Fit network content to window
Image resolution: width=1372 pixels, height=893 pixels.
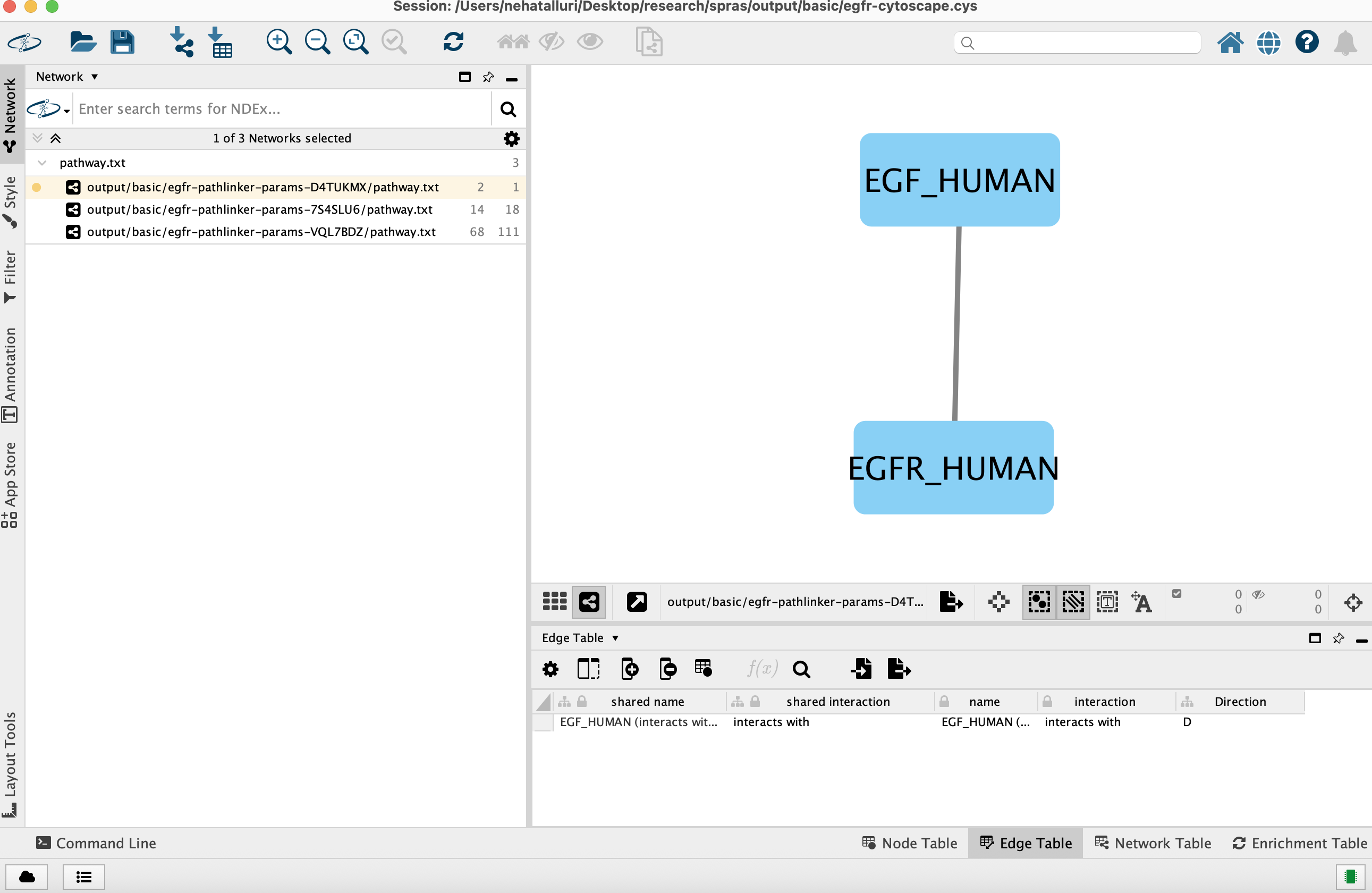point(355,42)
